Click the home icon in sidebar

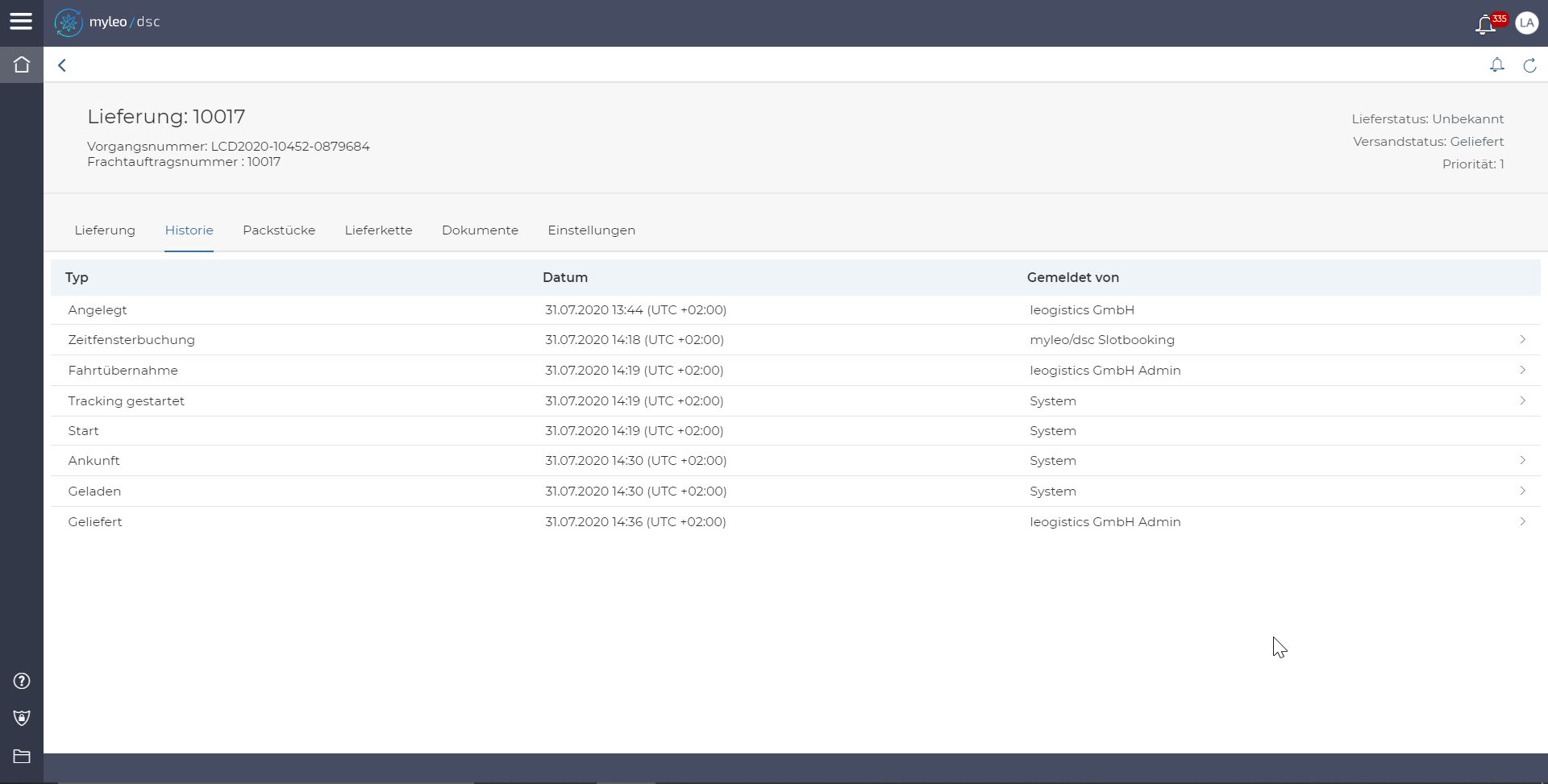22,64
